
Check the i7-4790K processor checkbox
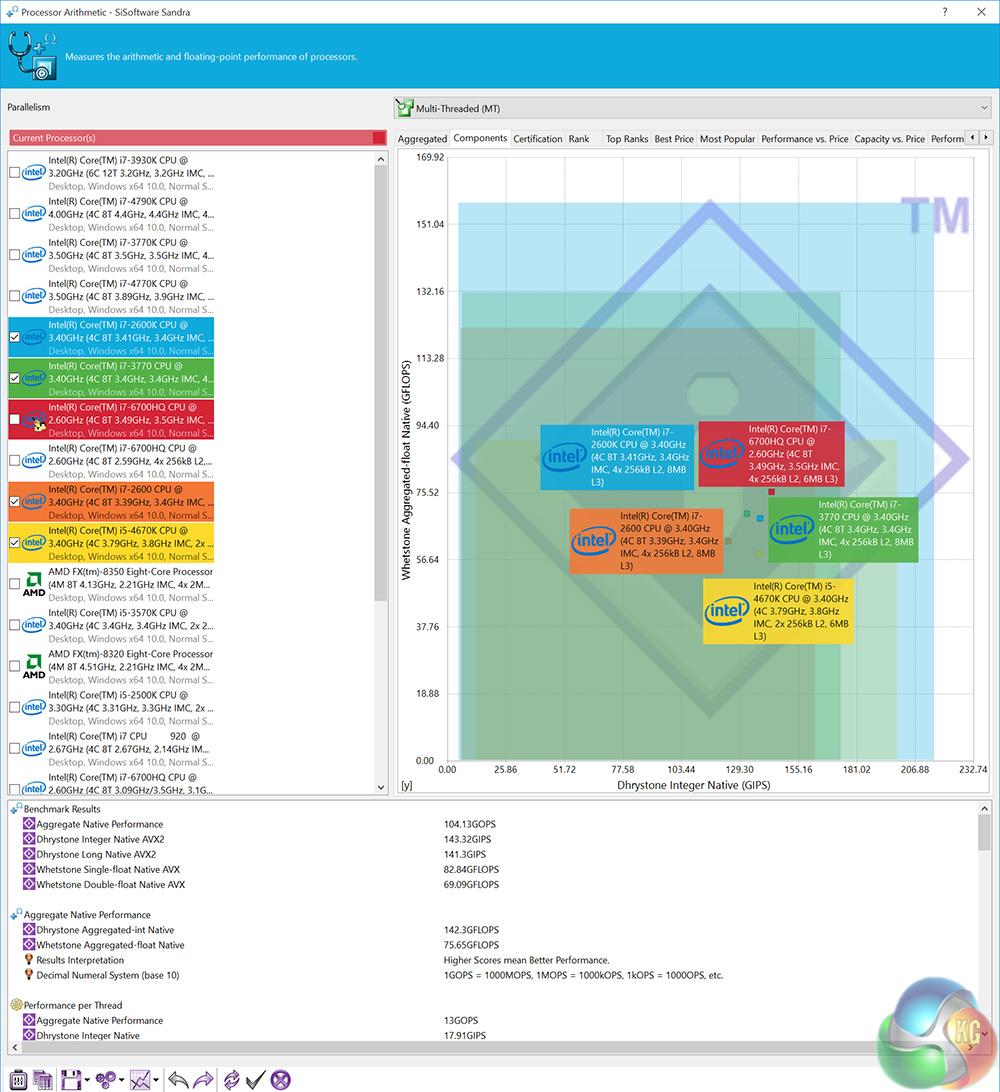click(x=15, y=214)
